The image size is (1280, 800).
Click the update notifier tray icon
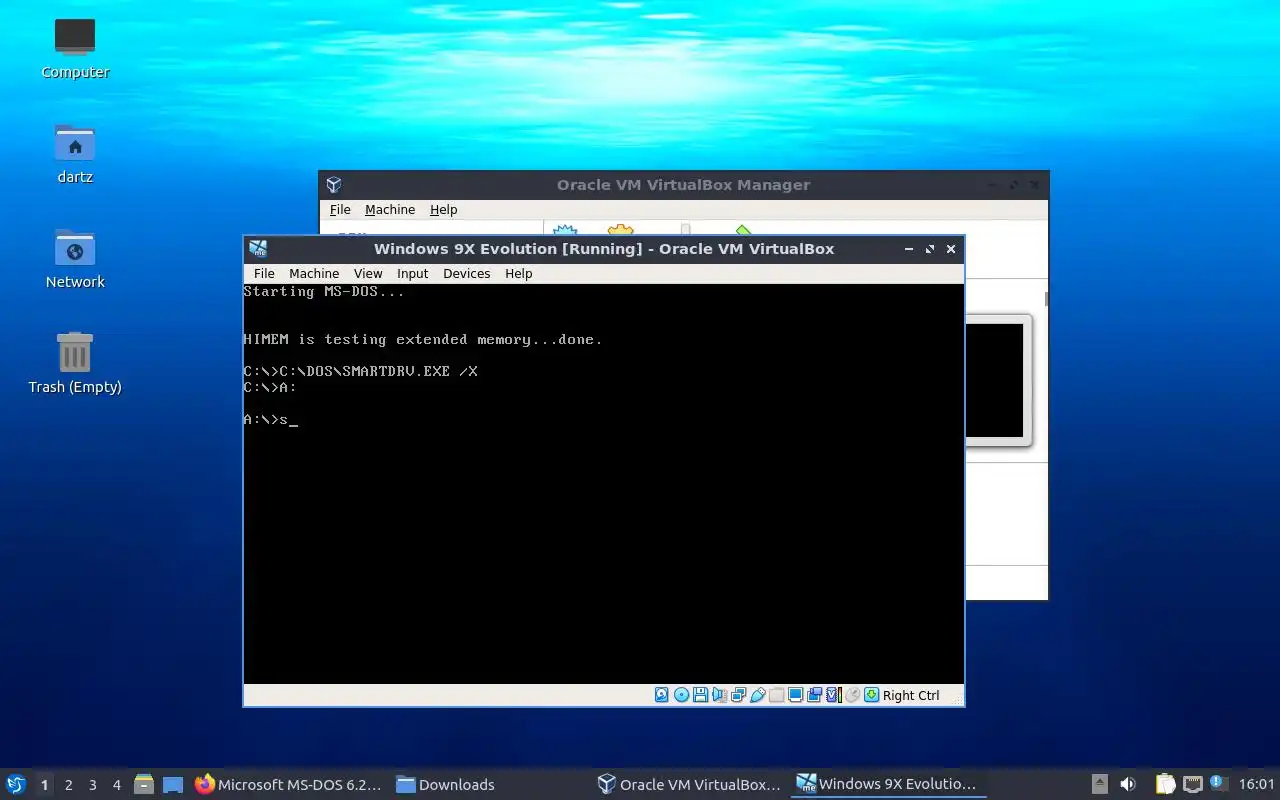[1218, 783]
